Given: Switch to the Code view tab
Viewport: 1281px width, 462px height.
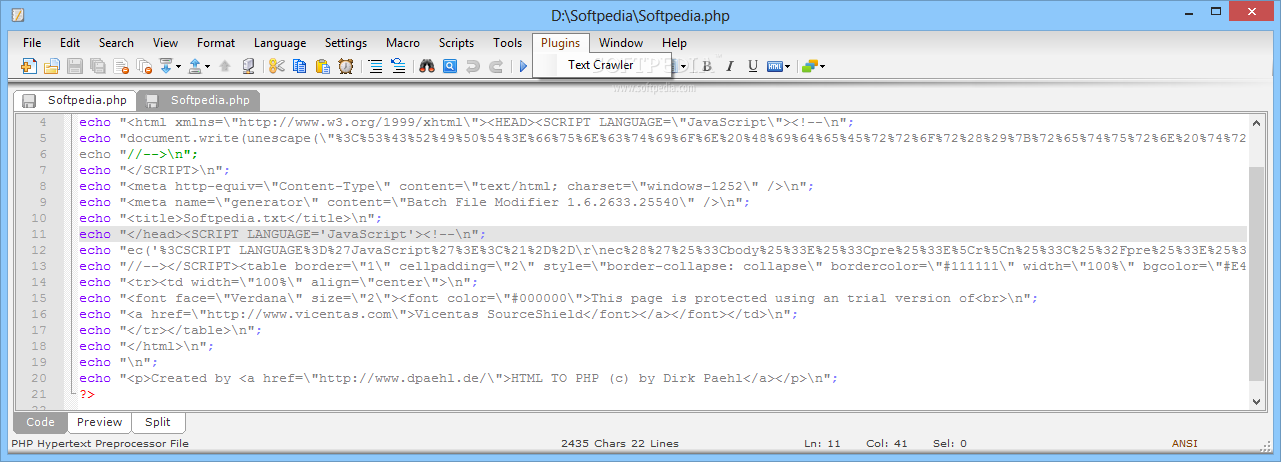Looking at the screenshot, I should (x=40, y=422).
